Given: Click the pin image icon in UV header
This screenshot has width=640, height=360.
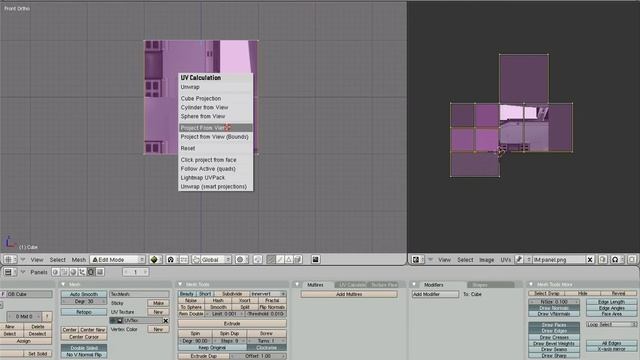Looking at the screenshot, I should pyautogui.click(x=519, y=260).
